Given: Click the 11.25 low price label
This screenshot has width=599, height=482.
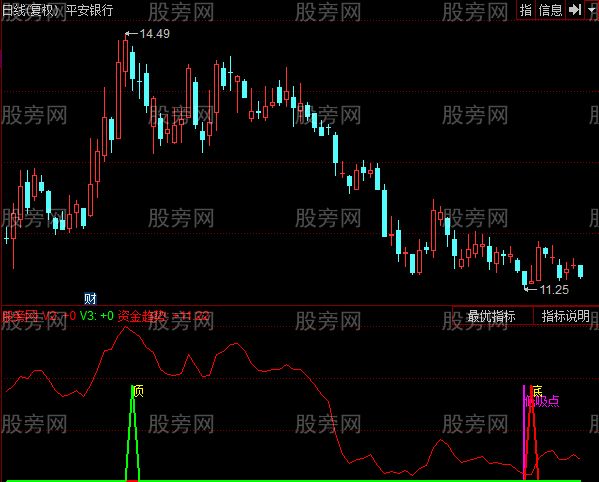Looking at the screenshot, I should pos(554,290).
